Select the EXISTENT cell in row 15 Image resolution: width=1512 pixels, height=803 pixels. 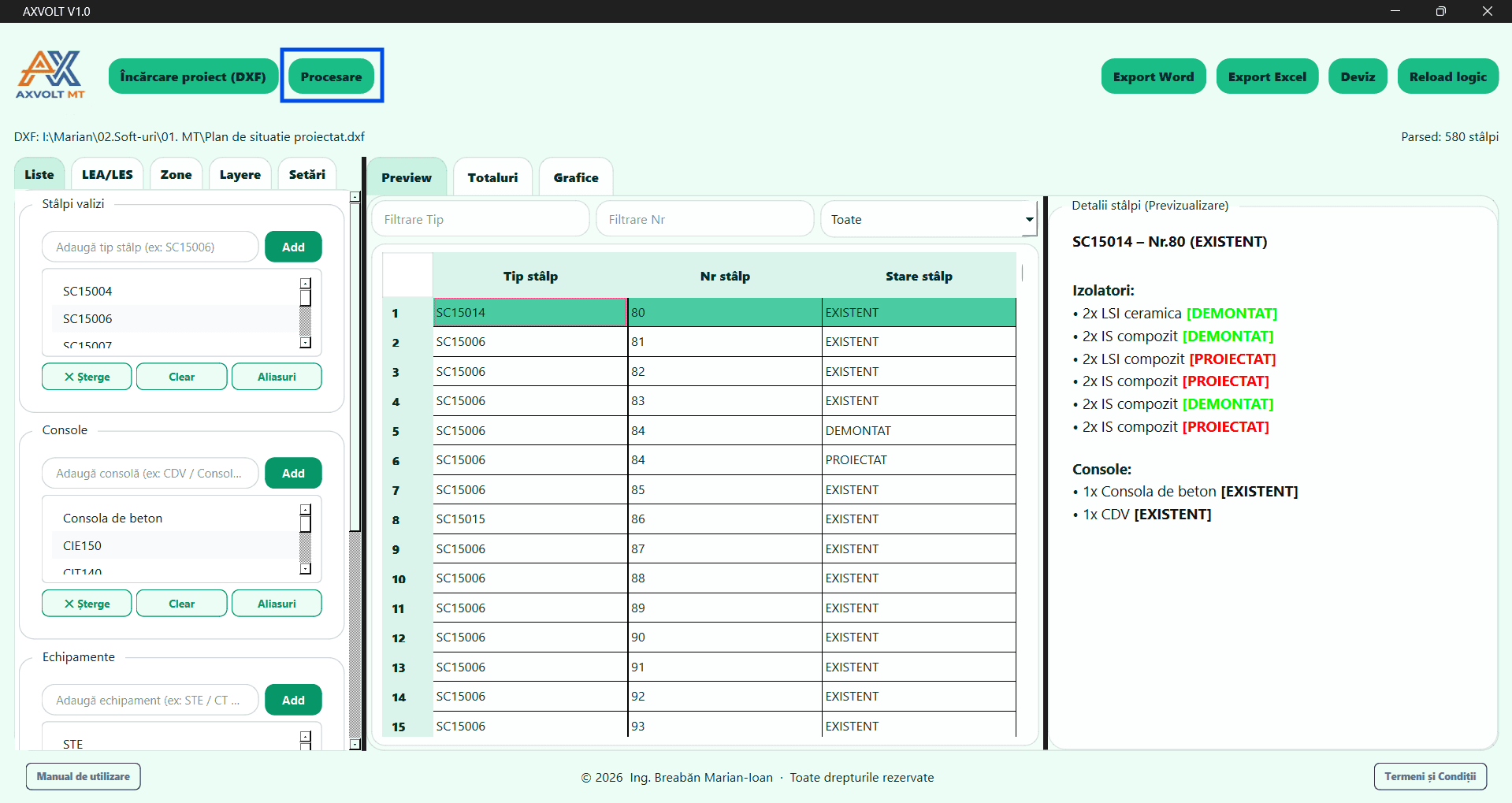919,726
